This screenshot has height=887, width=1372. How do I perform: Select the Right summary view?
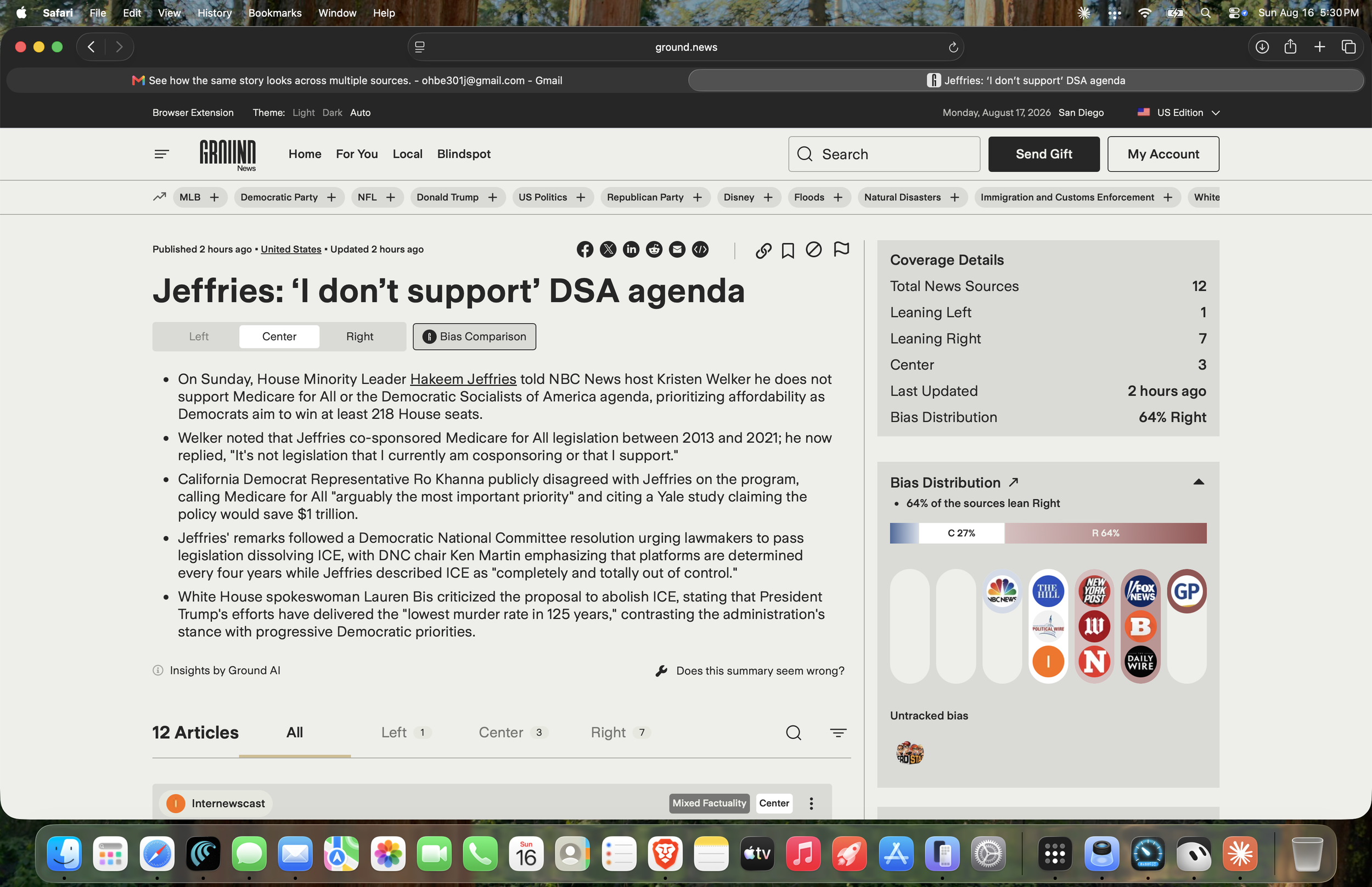click(360, 336)
